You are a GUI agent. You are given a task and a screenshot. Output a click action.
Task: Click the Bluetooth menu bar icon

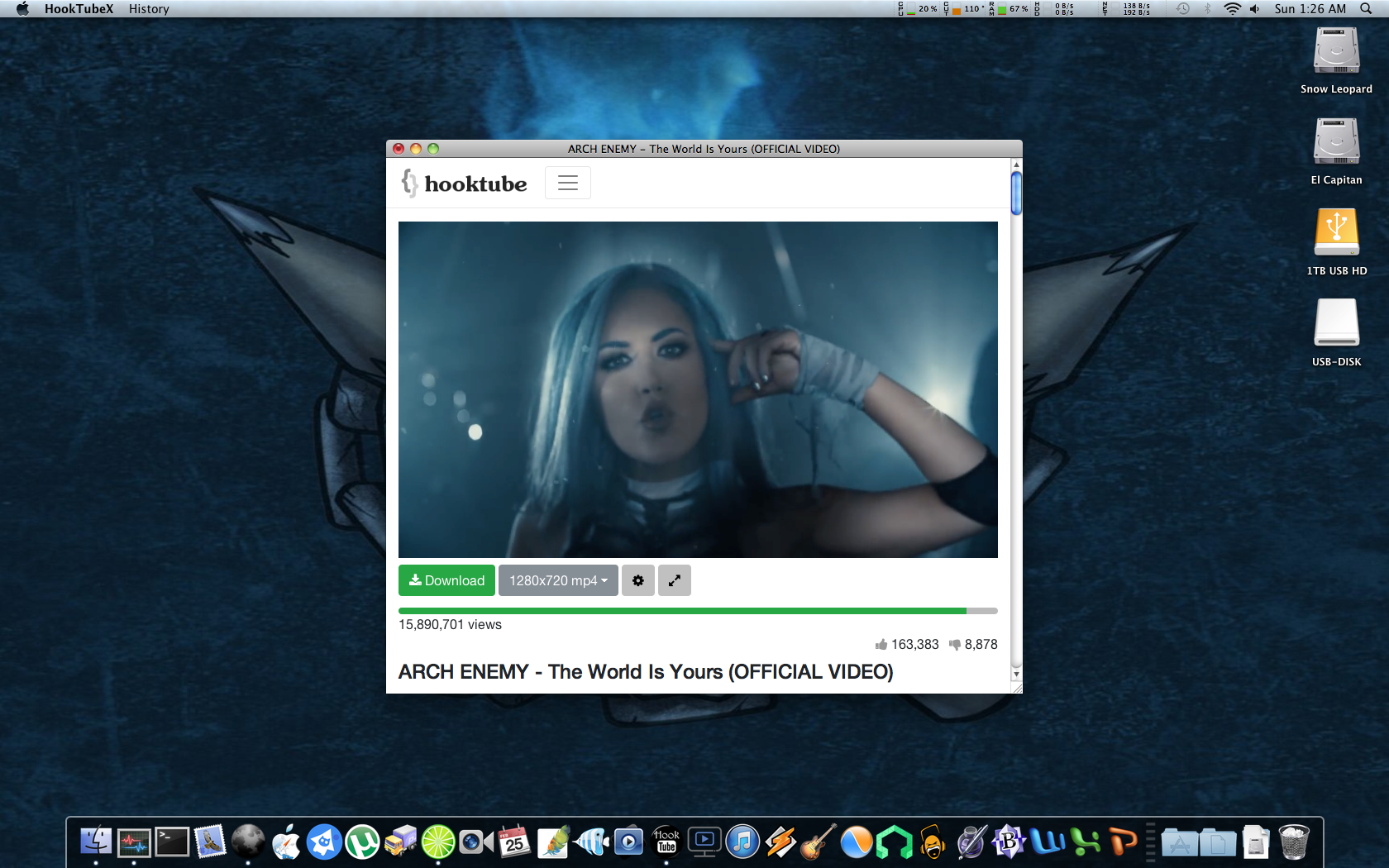(x=1207, y=9)
